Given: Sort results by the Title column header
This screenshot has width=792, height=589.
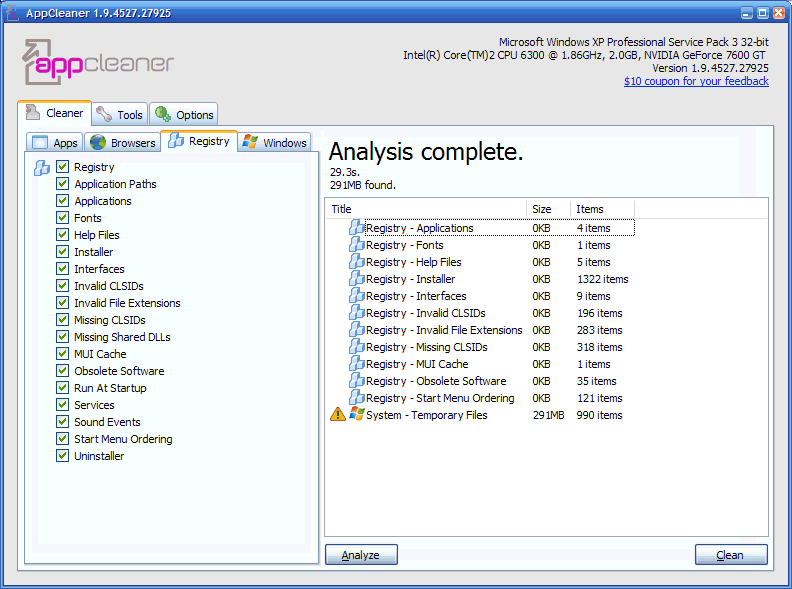Looking at the screenshot, I should [x=426, y=209].
